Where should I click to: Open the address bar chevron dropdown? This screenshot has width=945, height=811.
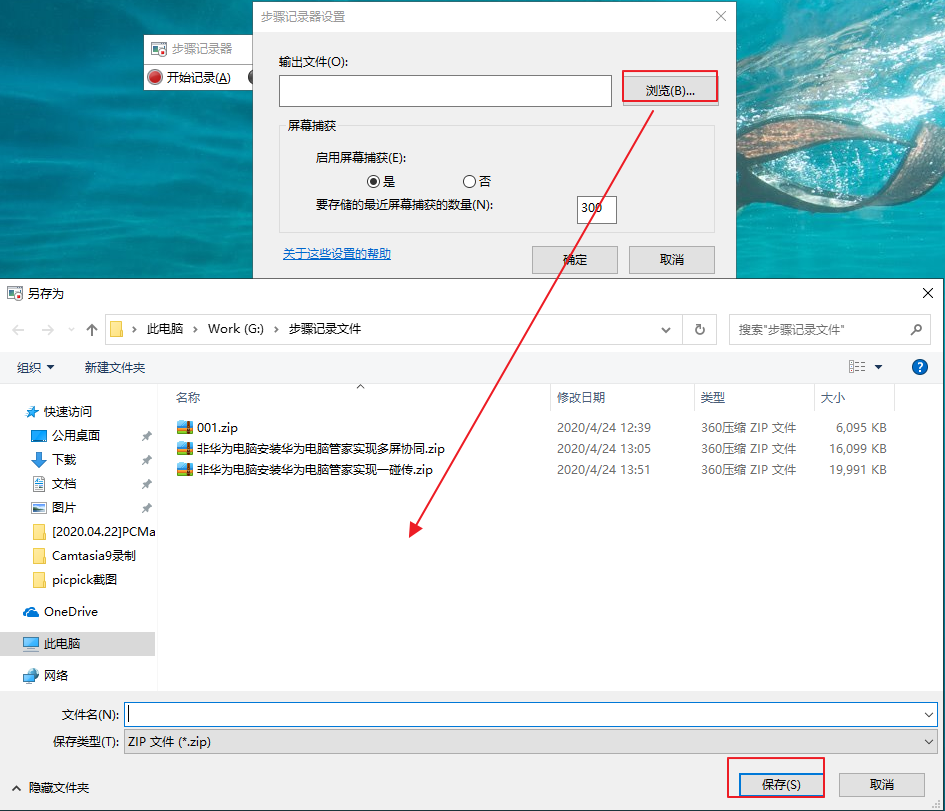664,330
